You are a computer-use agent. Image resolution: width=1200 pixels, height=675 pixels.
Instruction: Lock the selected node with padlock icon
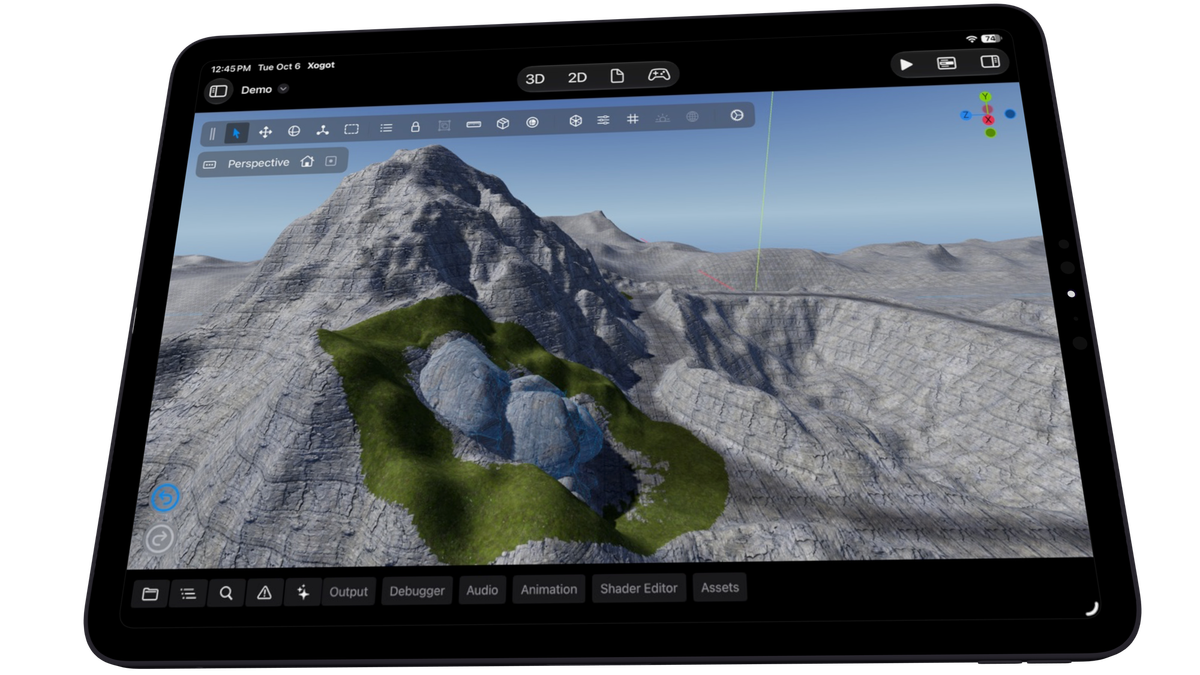[x=415, y=127]
